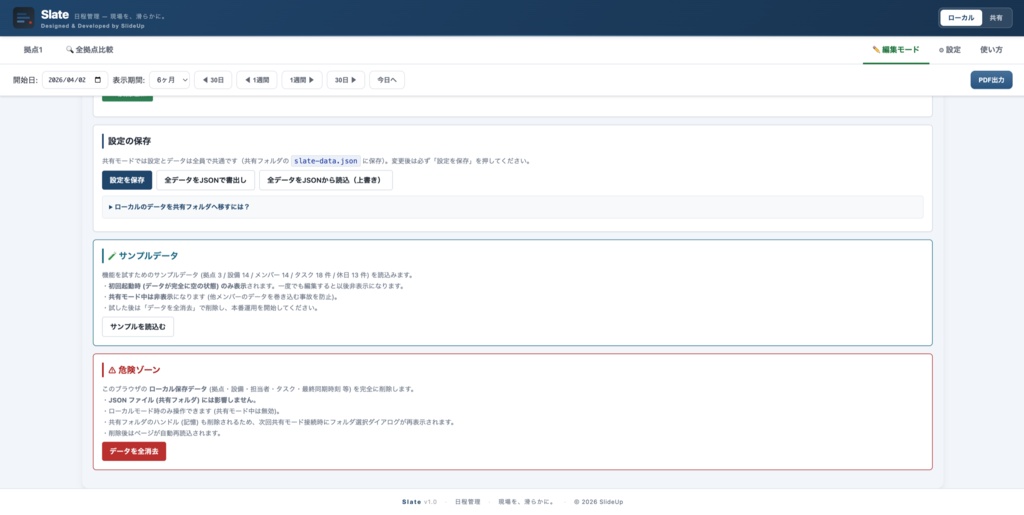This screenshot has width=1024, height=515.
Task: Import with 全データをJSONから読込（上書き）
Action: click(325, 180)
